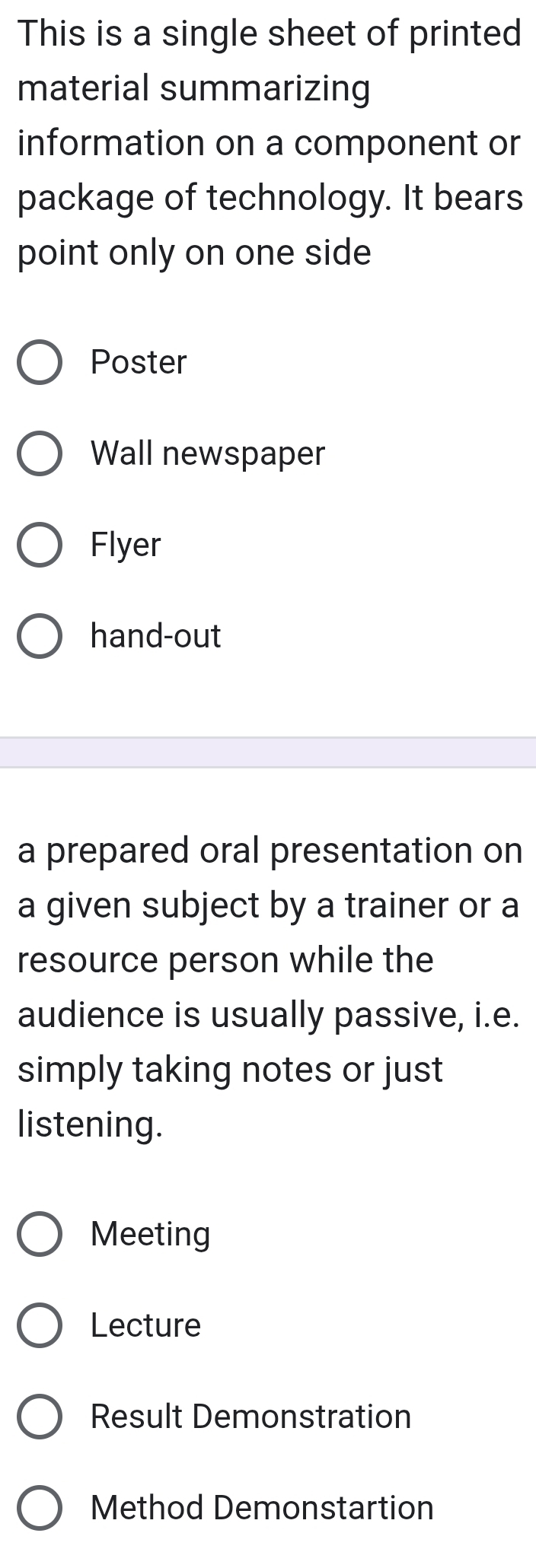
Task: Pick the Method Demonstartion radio circle
Action: coord(40,1508)
